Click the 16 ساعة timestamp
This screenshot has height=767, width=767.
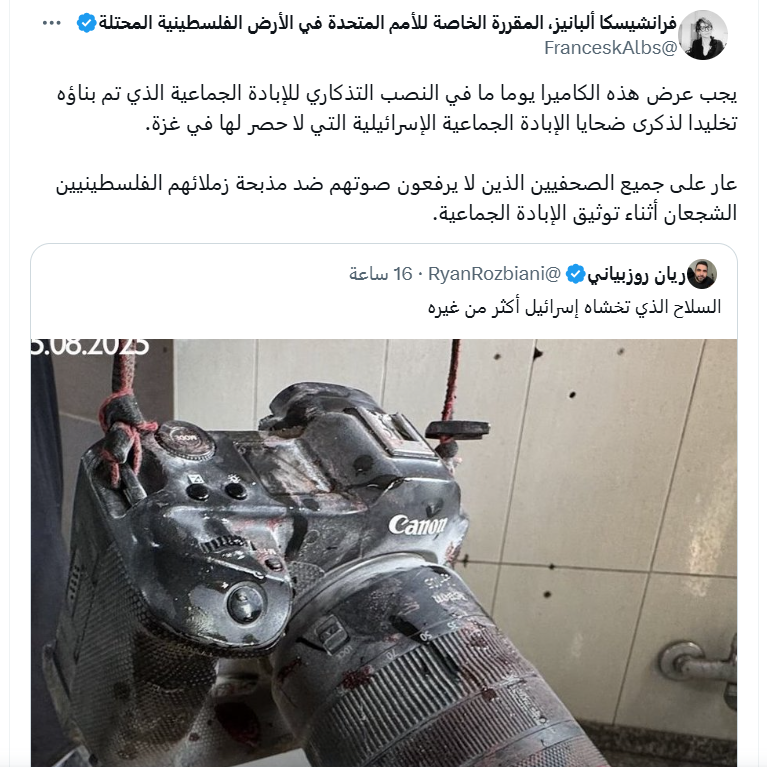click(381, 274)
